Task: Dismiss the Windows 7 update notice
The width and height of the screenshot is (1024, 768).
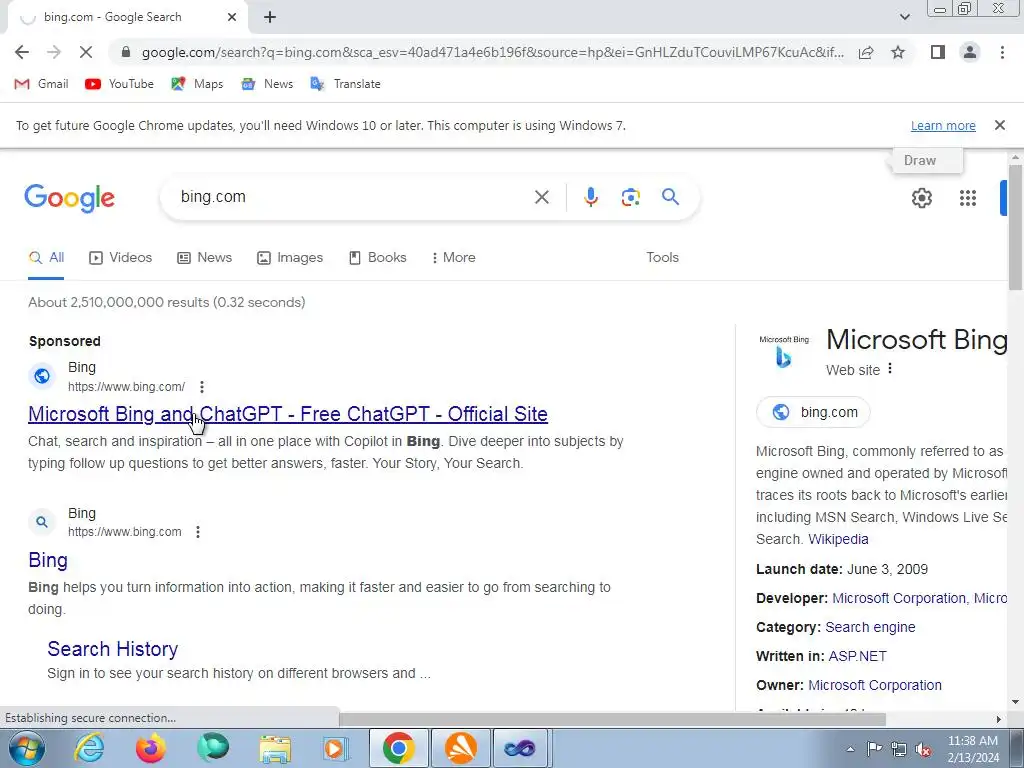Action: 999,125
